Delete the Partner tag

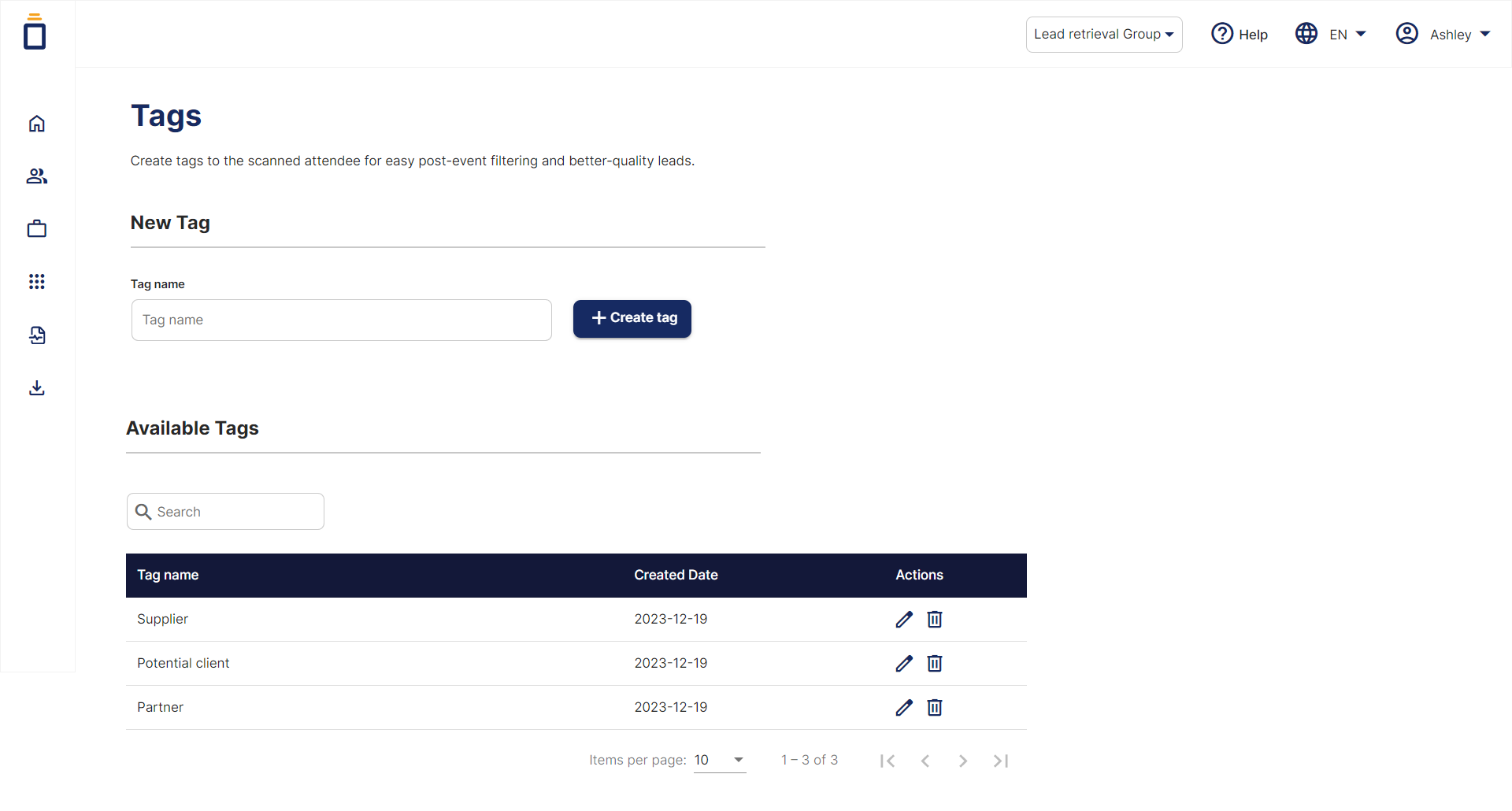935,708
